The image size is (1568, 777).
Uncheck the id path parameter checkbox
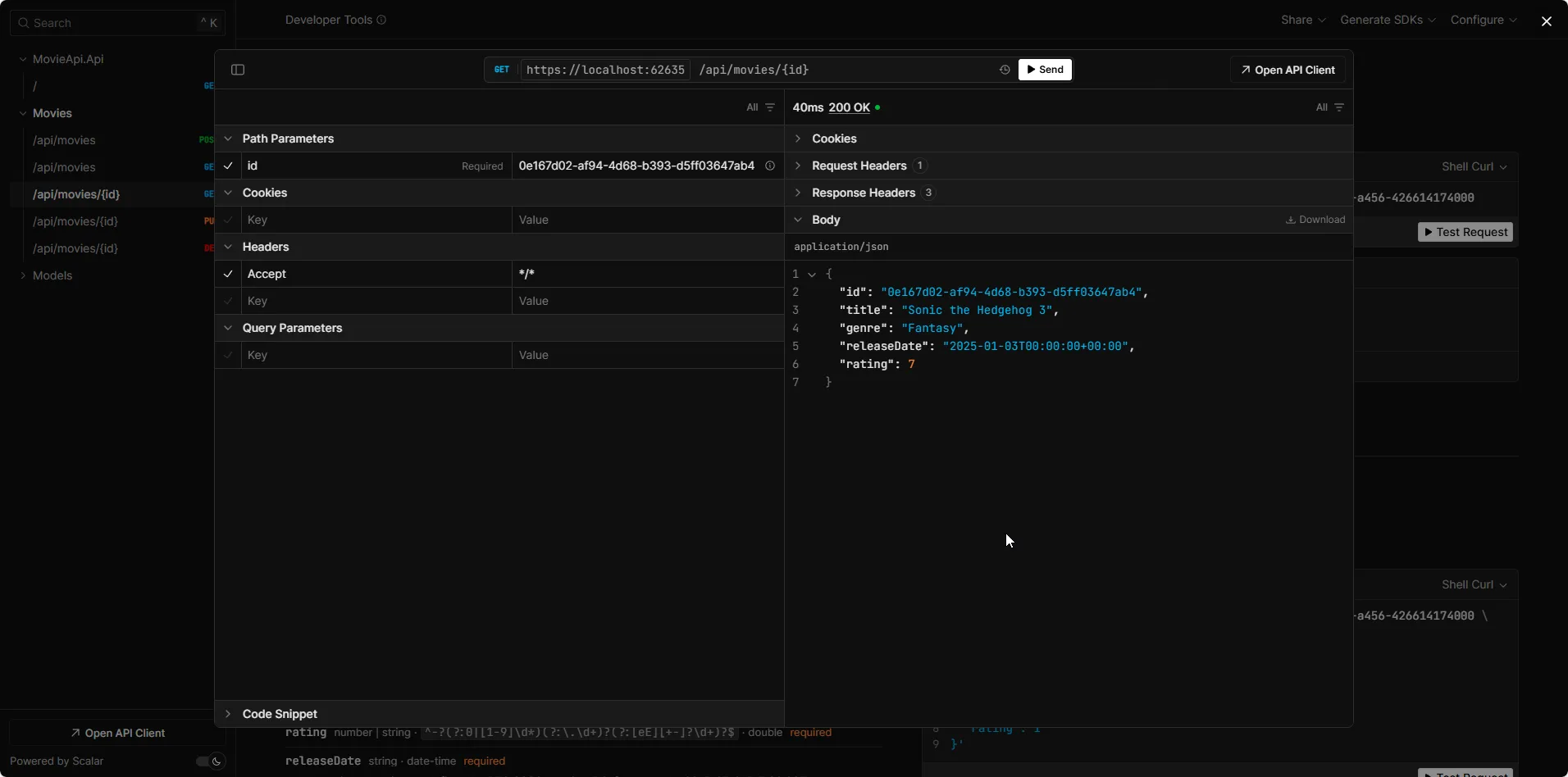228,166
